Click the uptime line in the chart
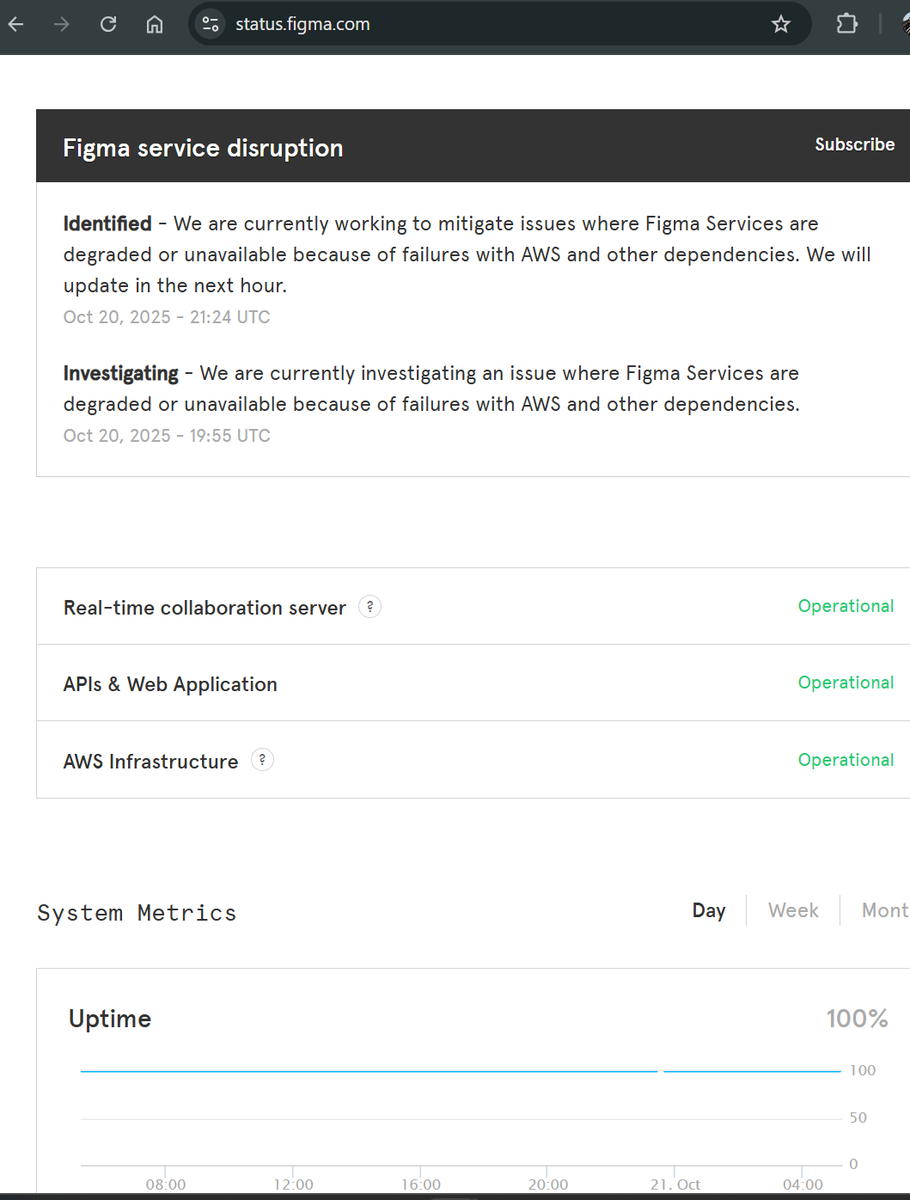Screen dimensions: 910x1200 pyautogui.click(x=460, y=1071)
